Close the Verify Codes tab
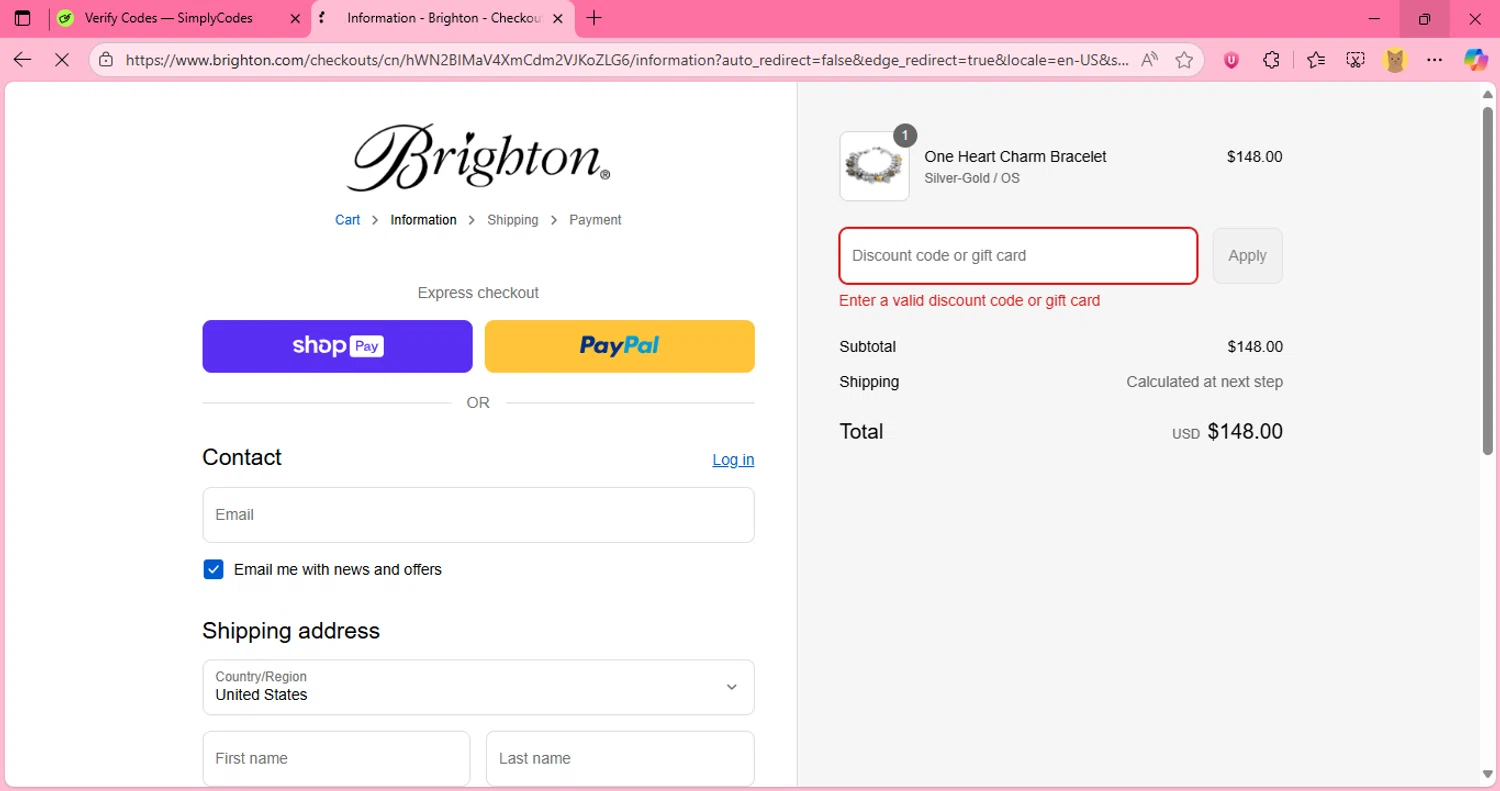 (x=295, y=18)
